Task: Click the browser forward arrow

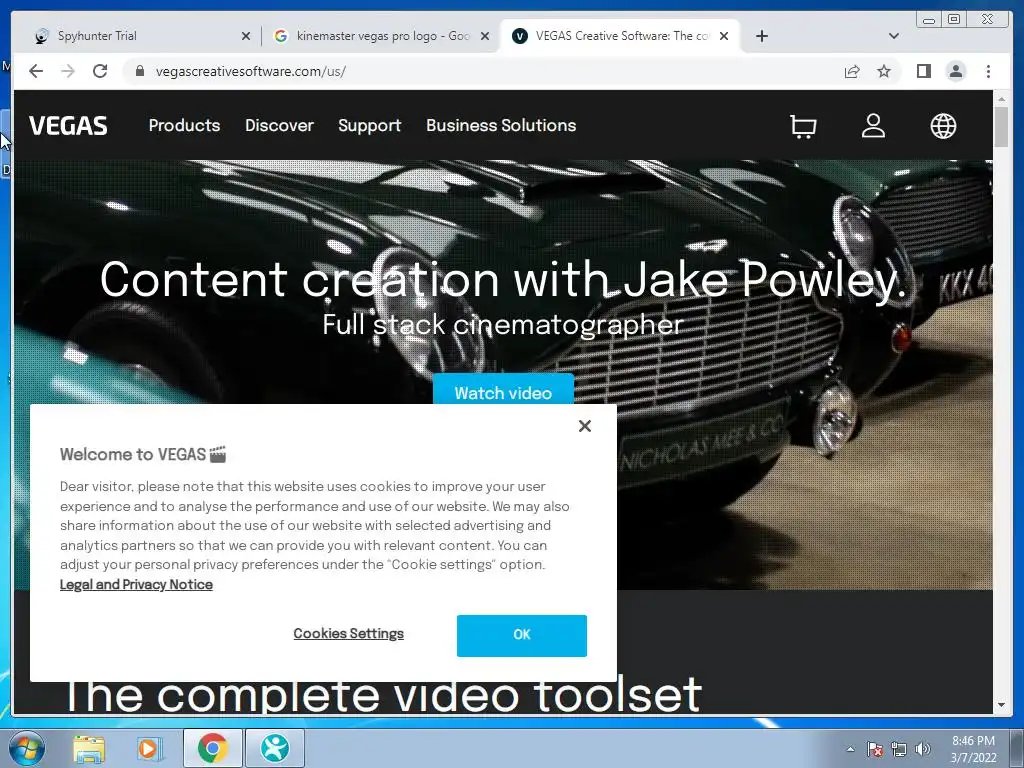Action: tap(68, 71)
